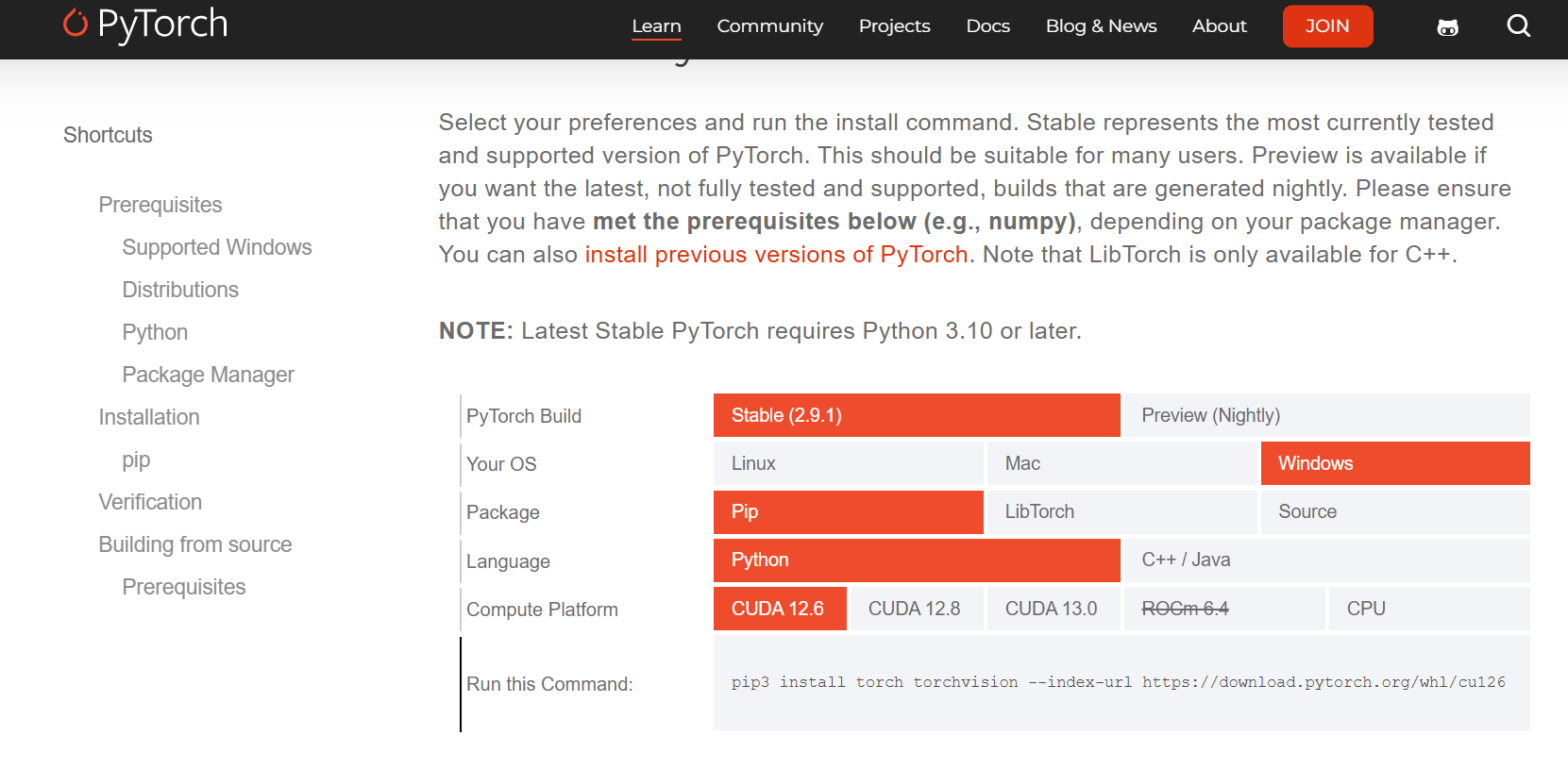
Task: Select Stable (2.9.1) build option
Action: 917,415
